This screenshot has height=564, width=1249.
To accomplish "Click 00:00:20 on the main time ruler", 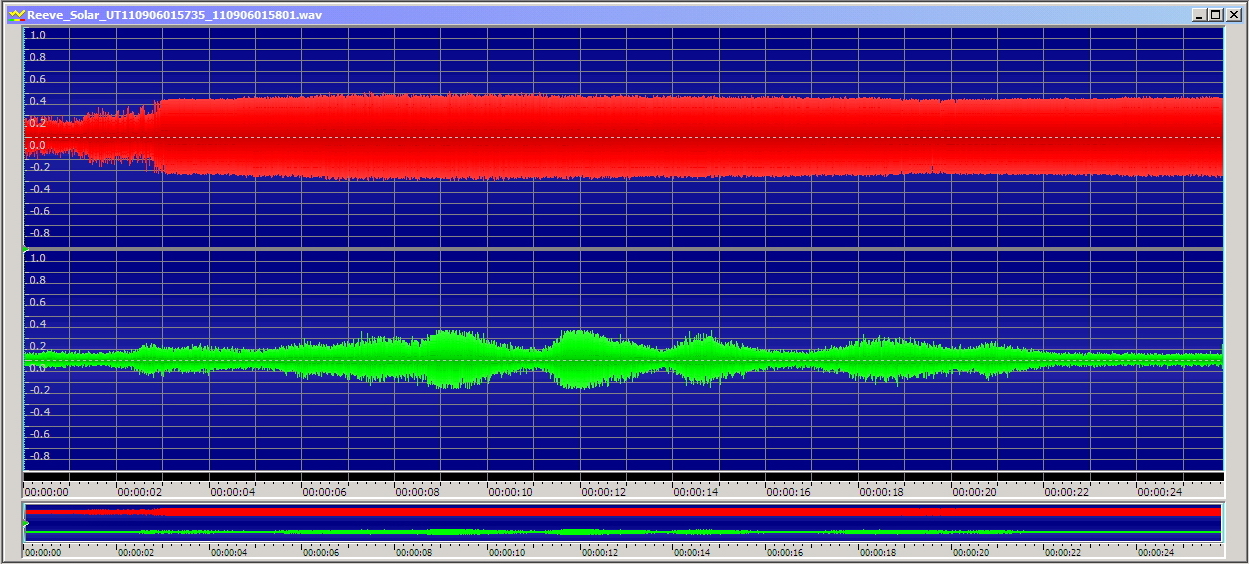I will coord(975,492).
